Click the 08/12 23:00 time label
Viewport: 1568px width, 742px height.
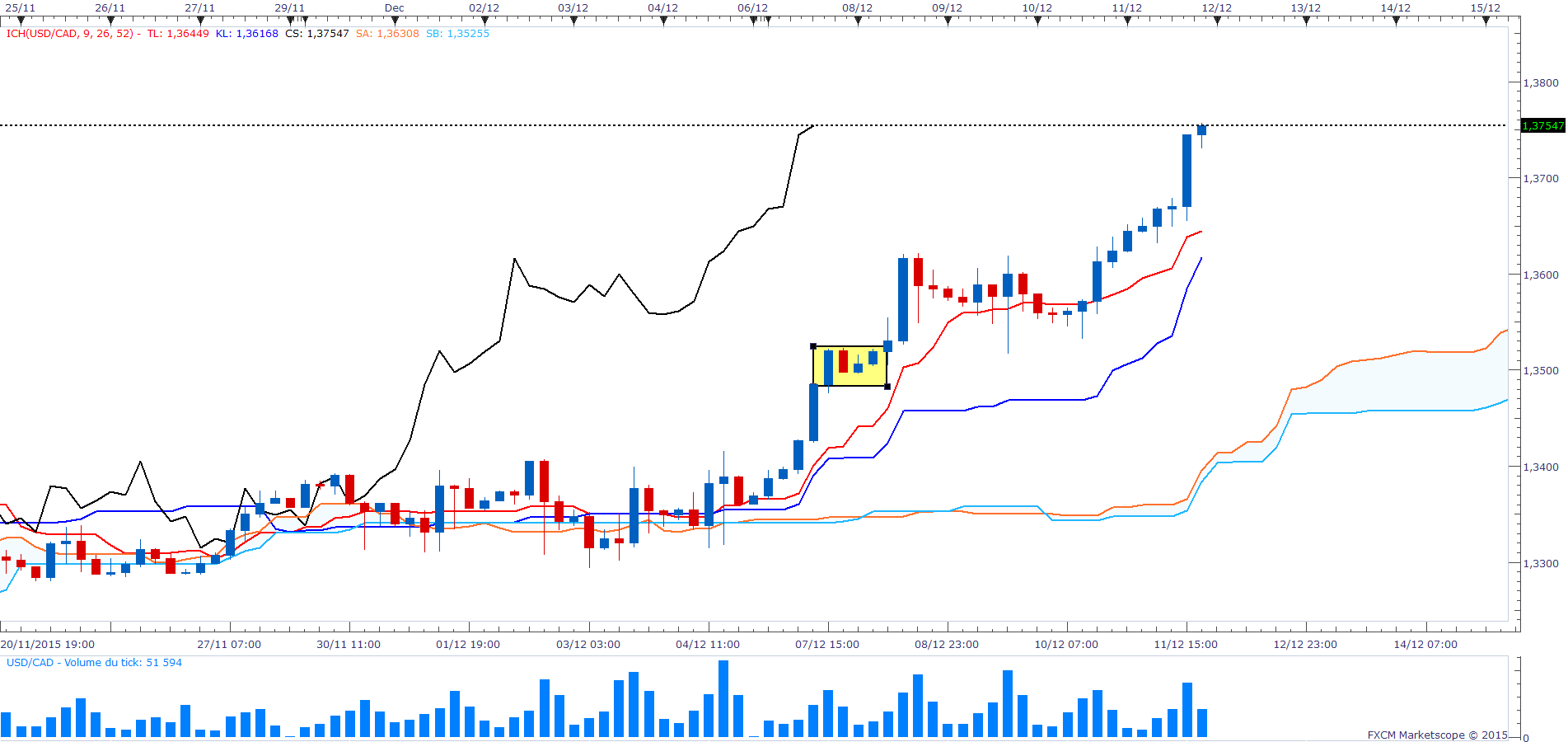coord(947,645)
